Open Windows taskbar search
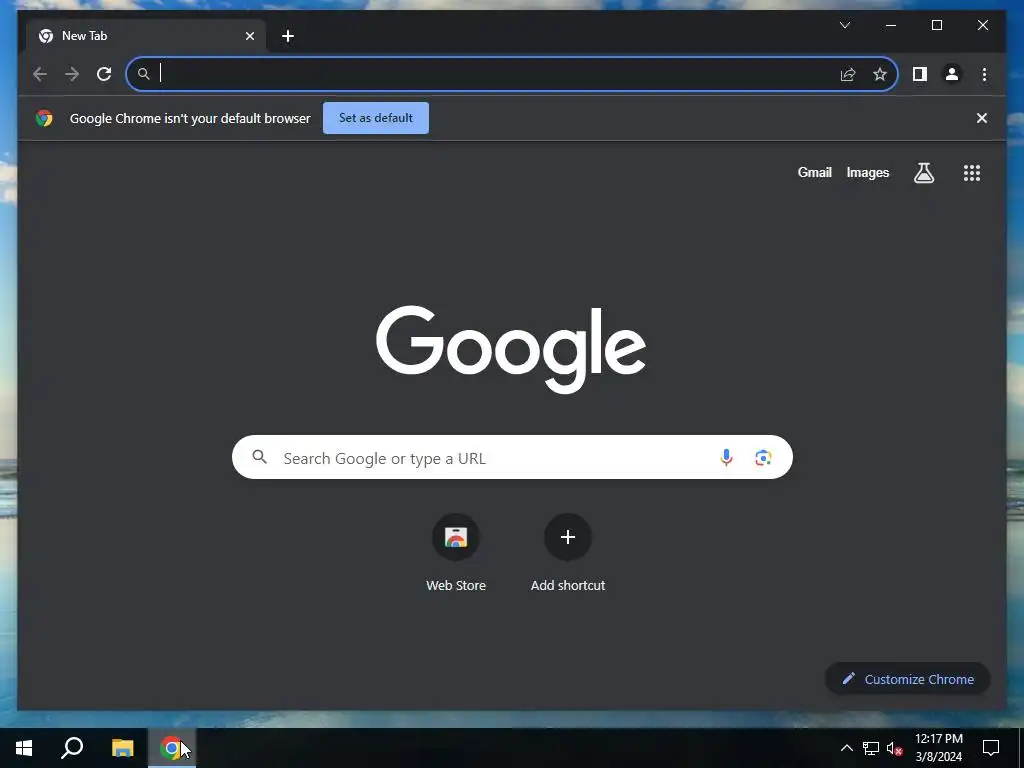The height and width of the screenshot is (768, 1024). pos(72,748)
